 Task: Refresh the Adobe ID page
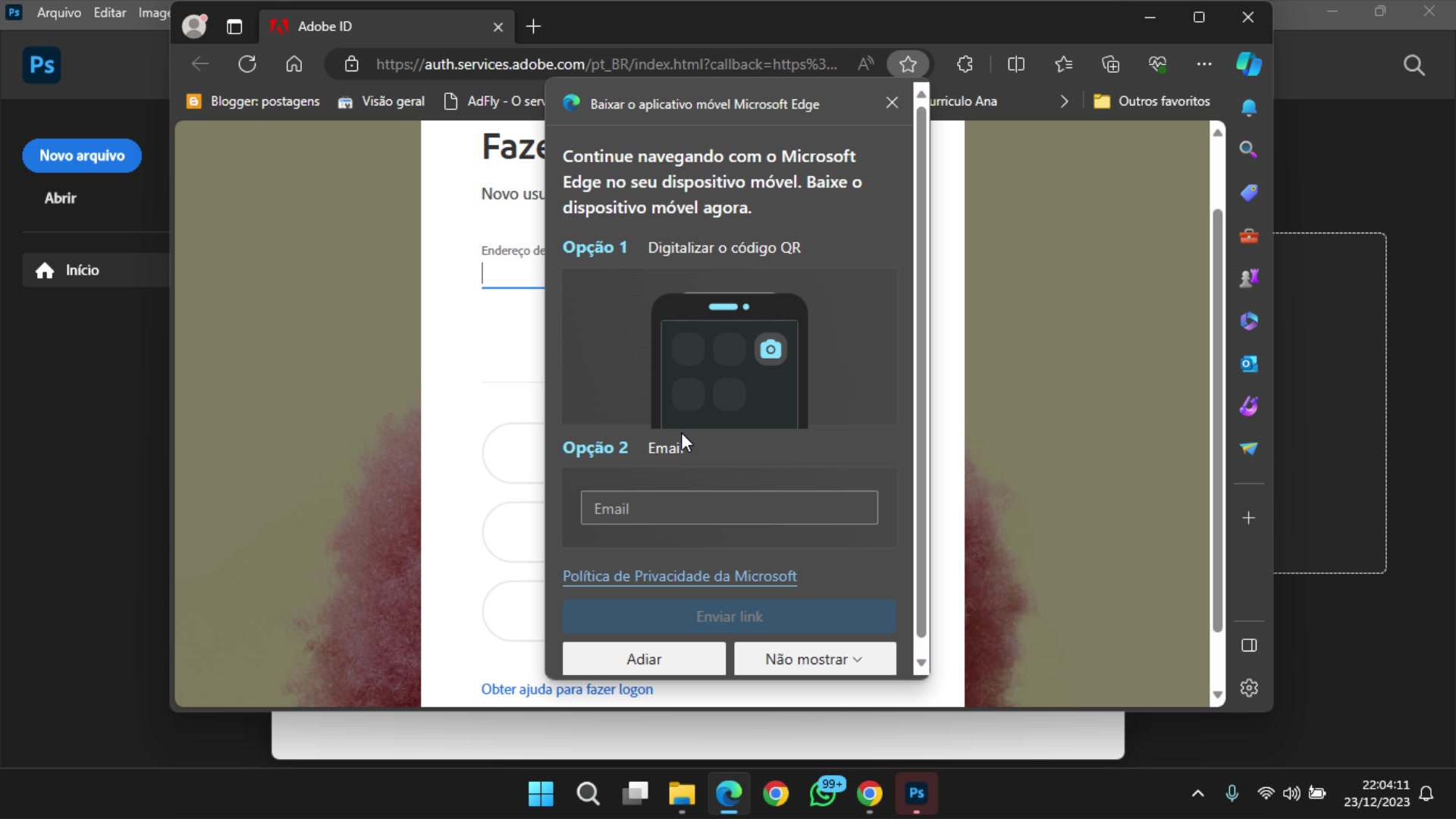pyautogui.click(x=247, y=64)
